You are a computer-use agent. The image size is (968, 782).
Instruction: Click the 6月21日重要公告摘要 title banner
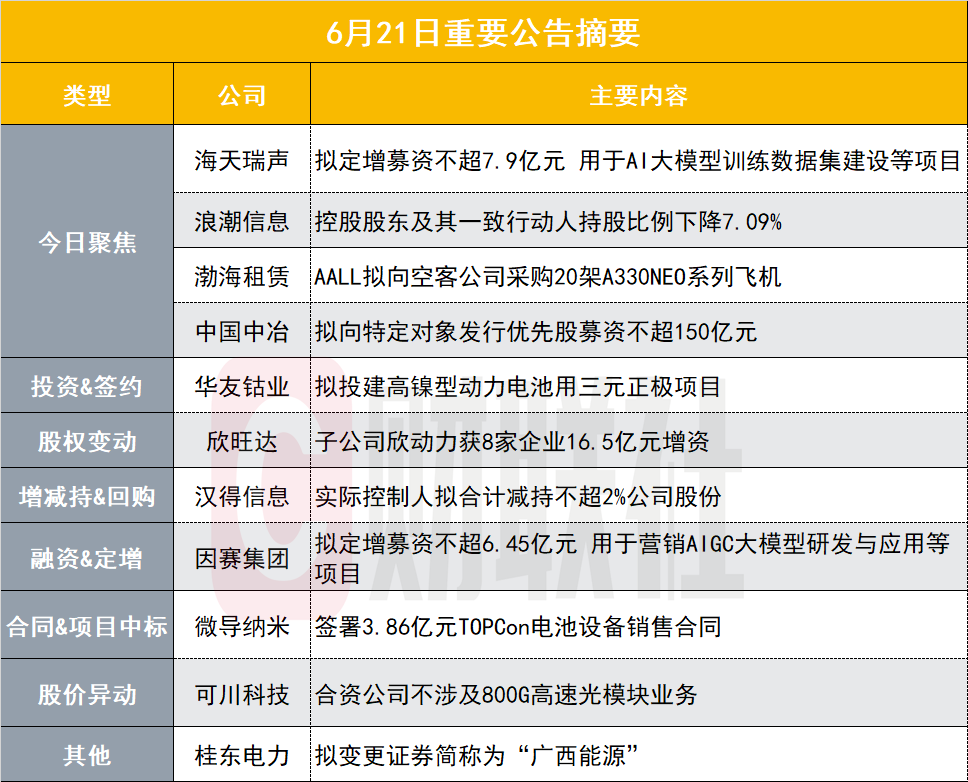(484, 32)
